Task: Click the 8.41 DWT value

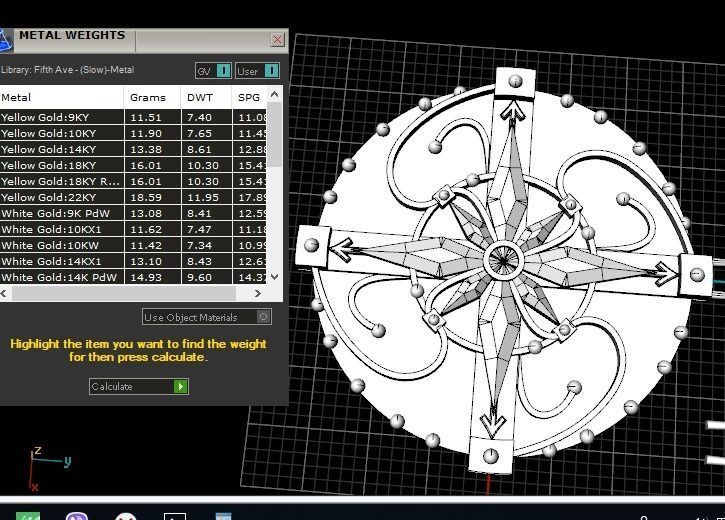Action: point(199,214)
